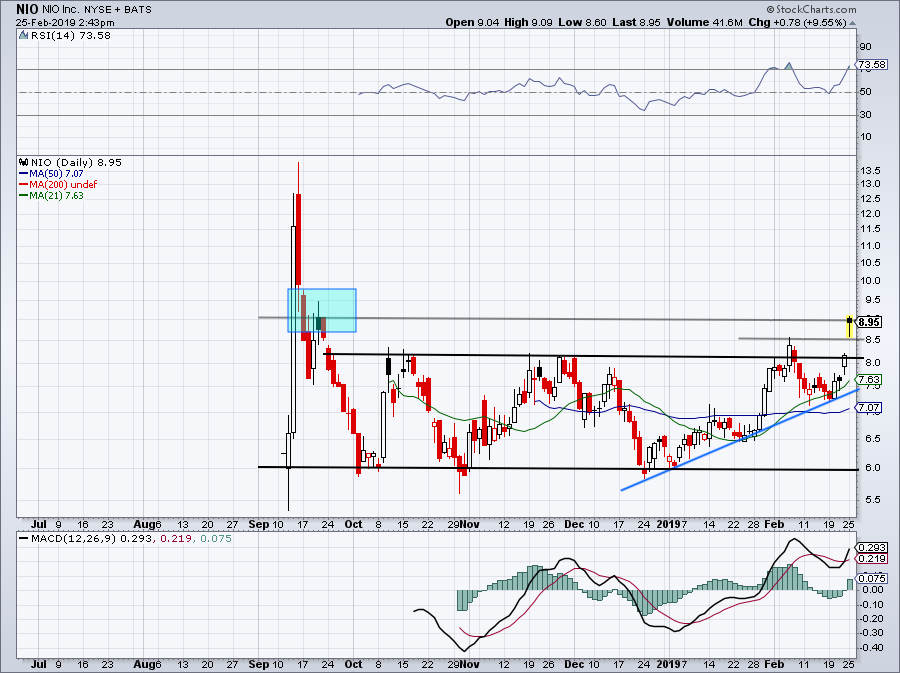Click the StockCharts.com copyright link
The height and width of the screenshot is (673, 900).
[811, 9]
